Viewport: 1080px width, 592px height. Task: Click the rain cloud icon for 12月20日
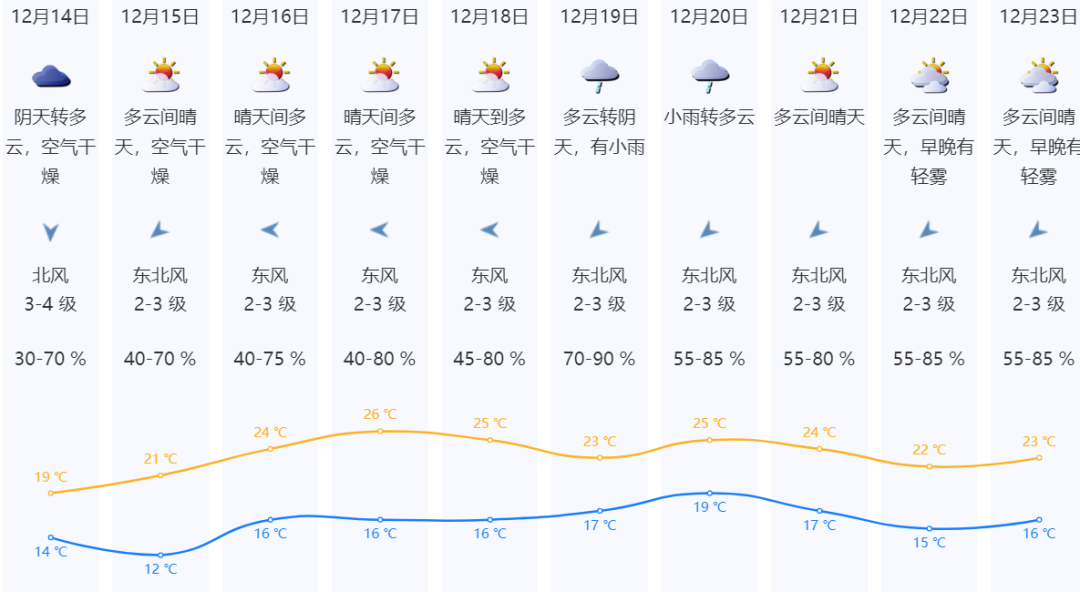click(x=709, y=73)
